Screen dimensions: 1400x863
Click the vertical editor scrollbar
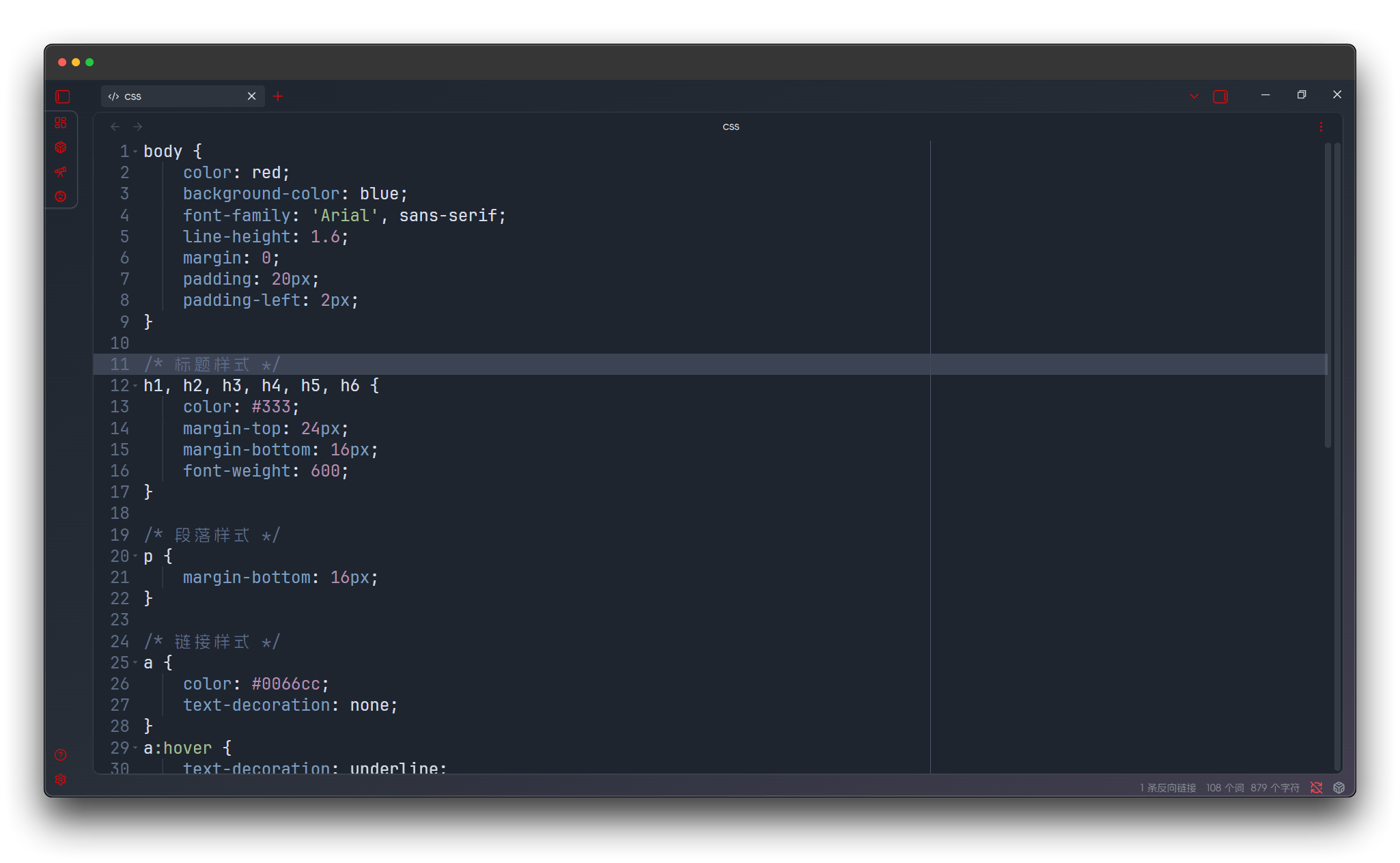[x=1328, y=294]
